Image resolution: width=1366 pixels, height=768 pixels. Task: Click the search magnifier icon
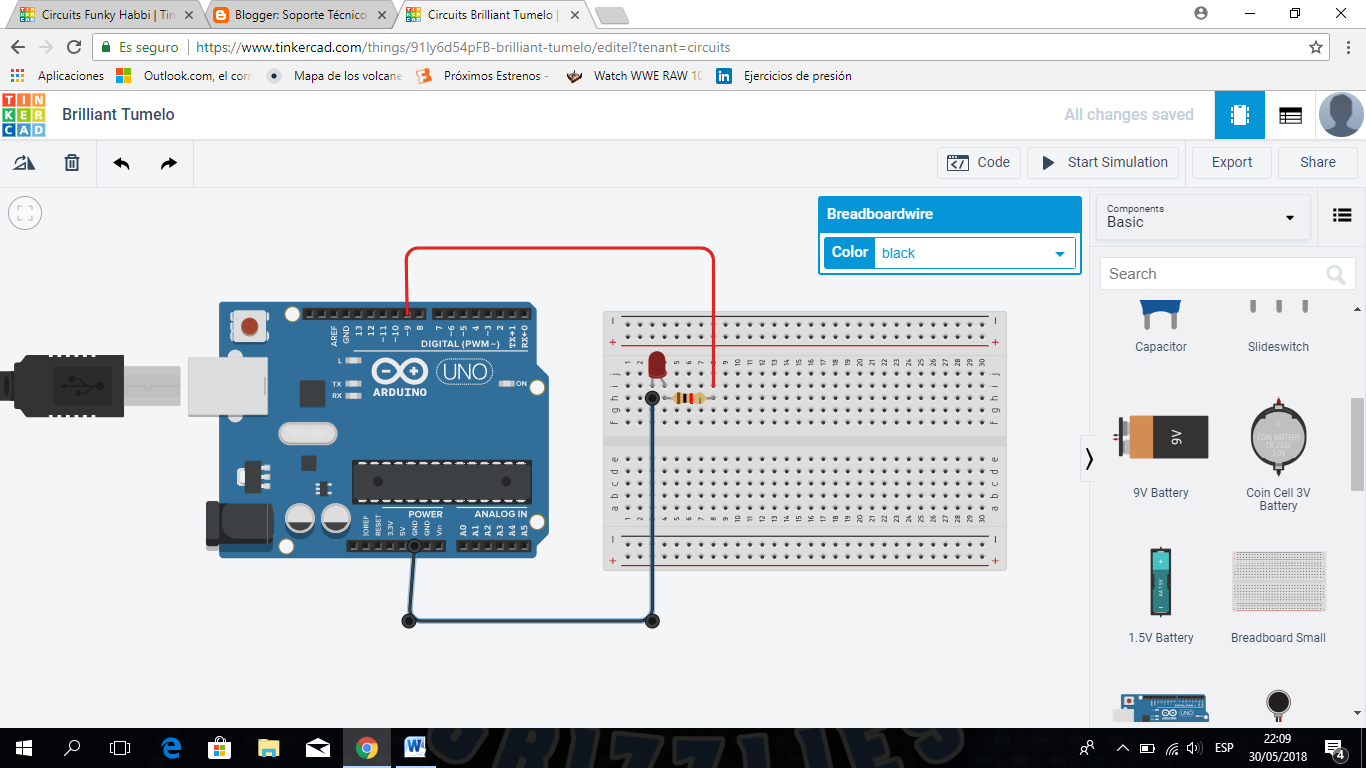[x=1338, y=273]
